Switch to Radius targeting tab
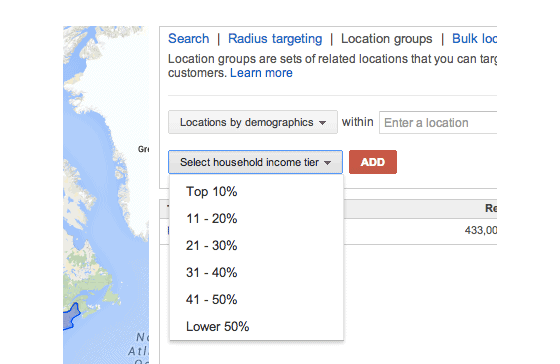 [275, 39]
